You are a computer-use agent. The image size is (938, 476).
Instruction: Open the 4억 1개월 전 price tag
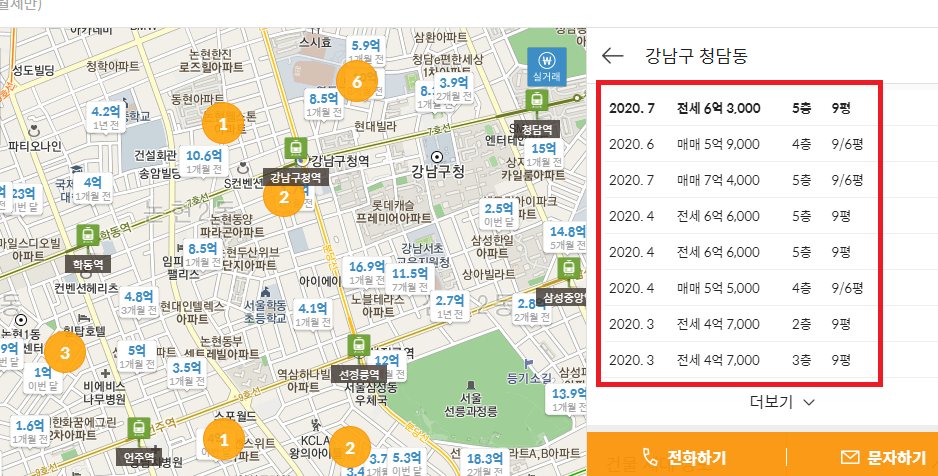coord(92,188)
